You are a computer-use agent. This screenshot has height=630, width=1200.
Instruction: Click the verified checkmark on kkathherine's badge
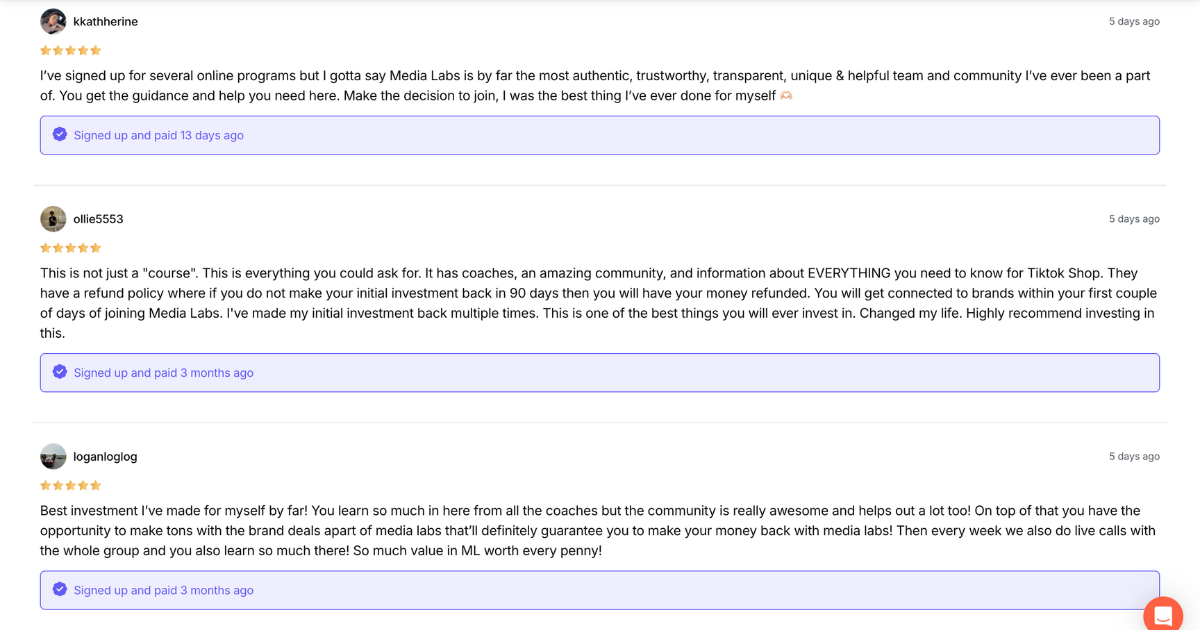[59, 134]
